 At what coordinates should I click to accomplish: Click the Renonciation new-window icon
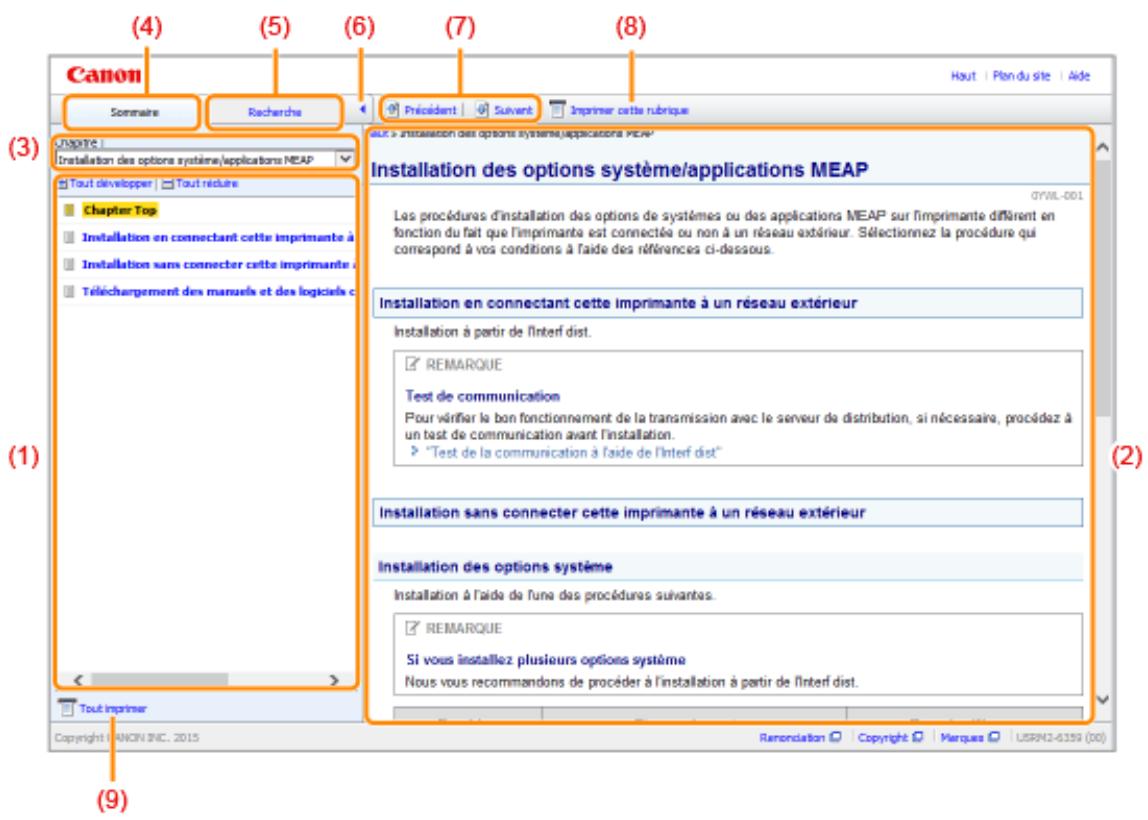tap(835, 737)
